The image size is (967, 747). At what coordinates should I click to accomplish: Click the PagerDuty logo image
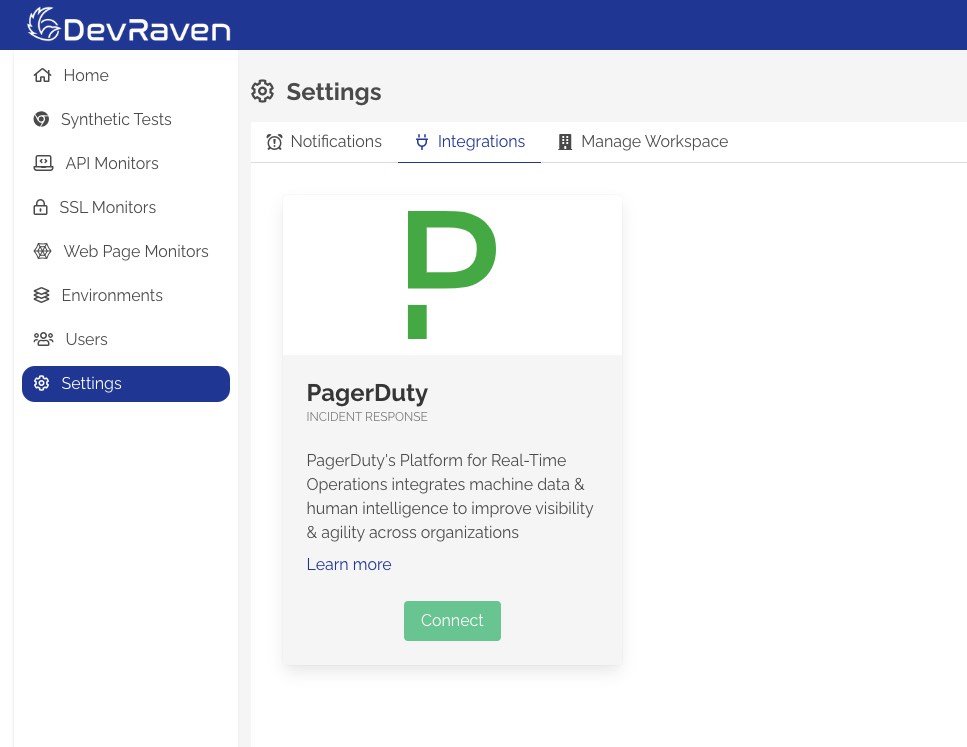[x=452, y=274]
